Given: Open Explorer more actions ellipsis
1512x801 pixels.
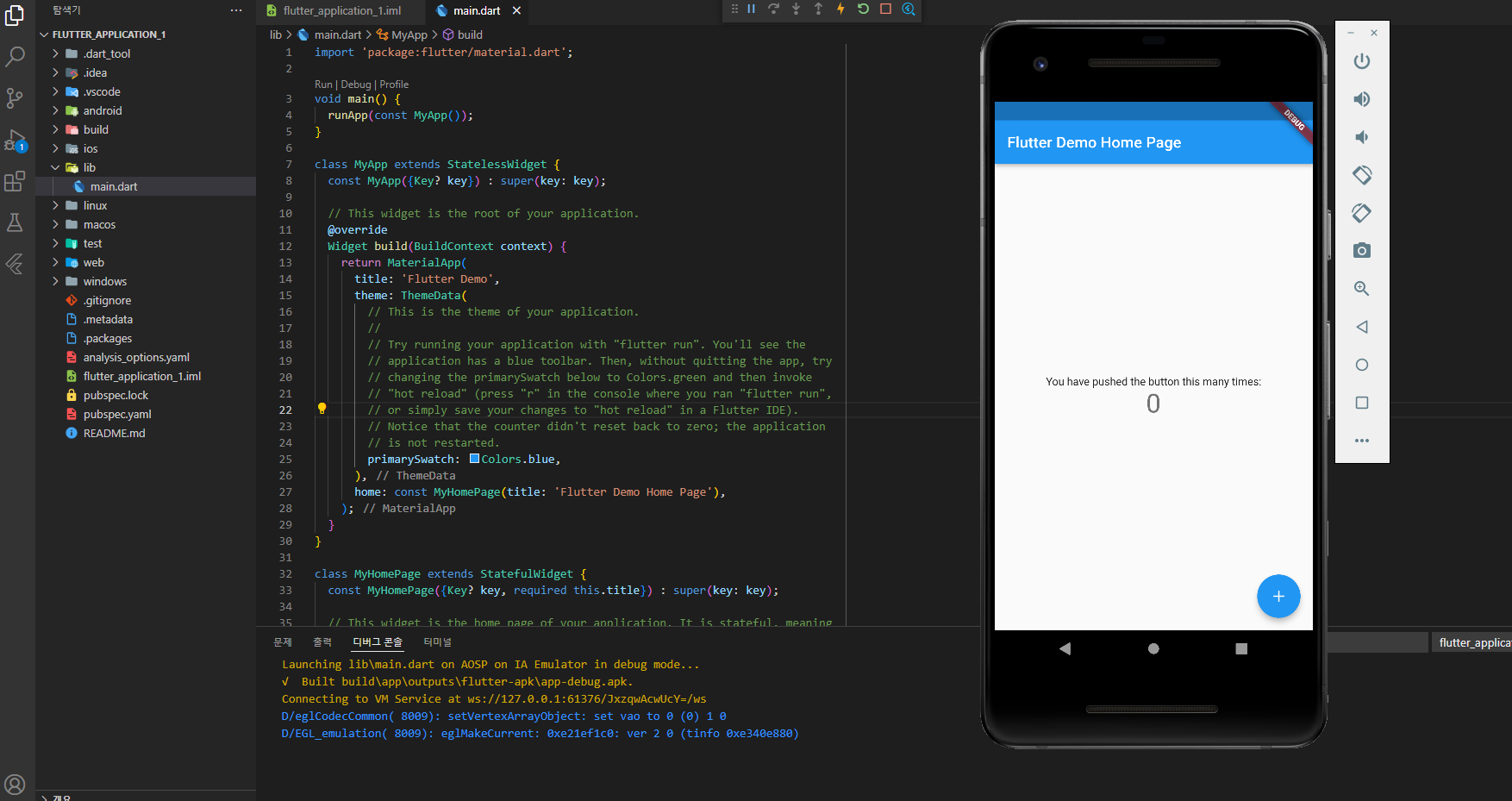Looking at the screenshot, I should 236,10.
